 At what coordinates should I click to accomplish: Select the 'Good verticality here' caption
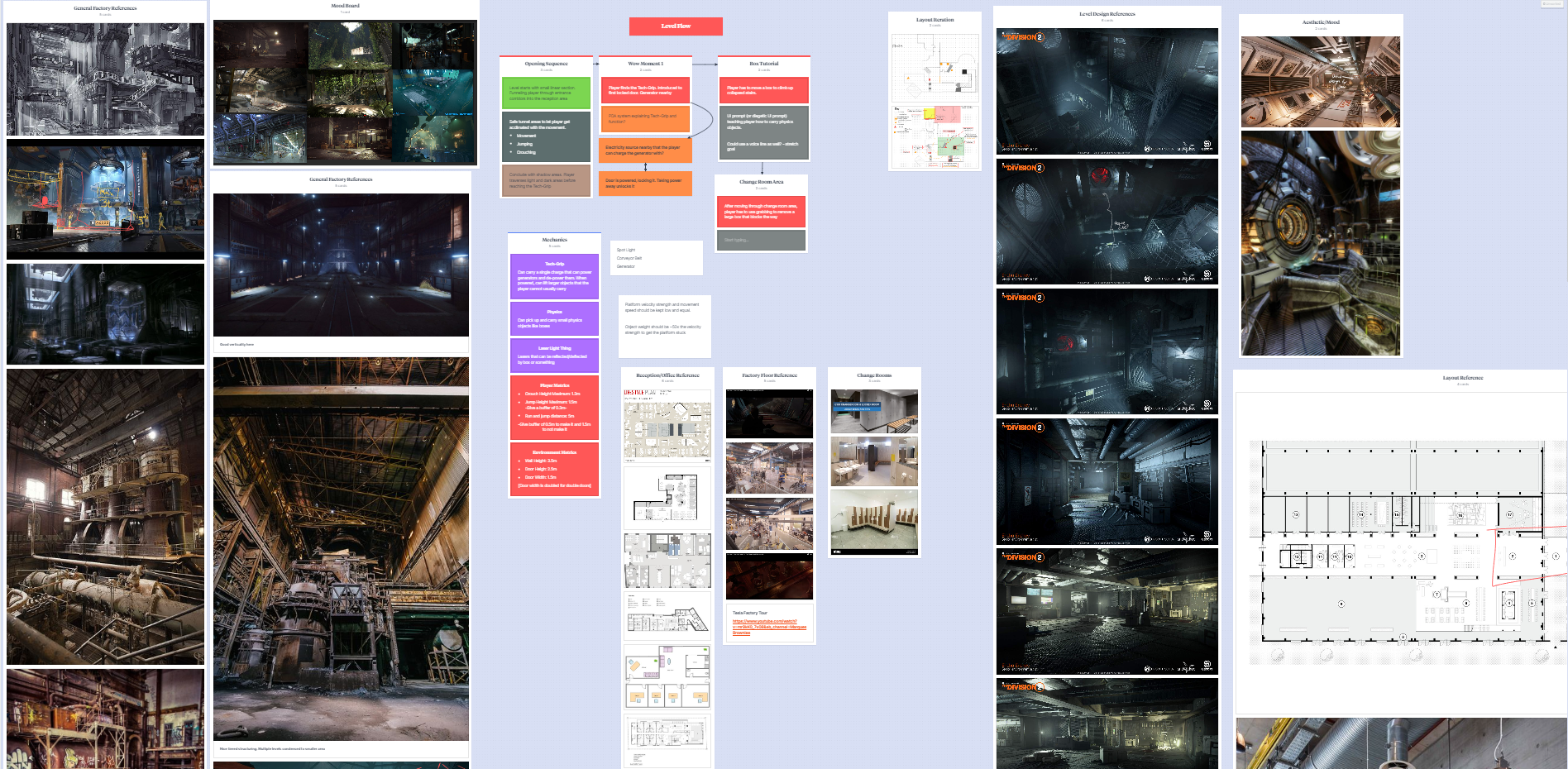click(237, 345)
